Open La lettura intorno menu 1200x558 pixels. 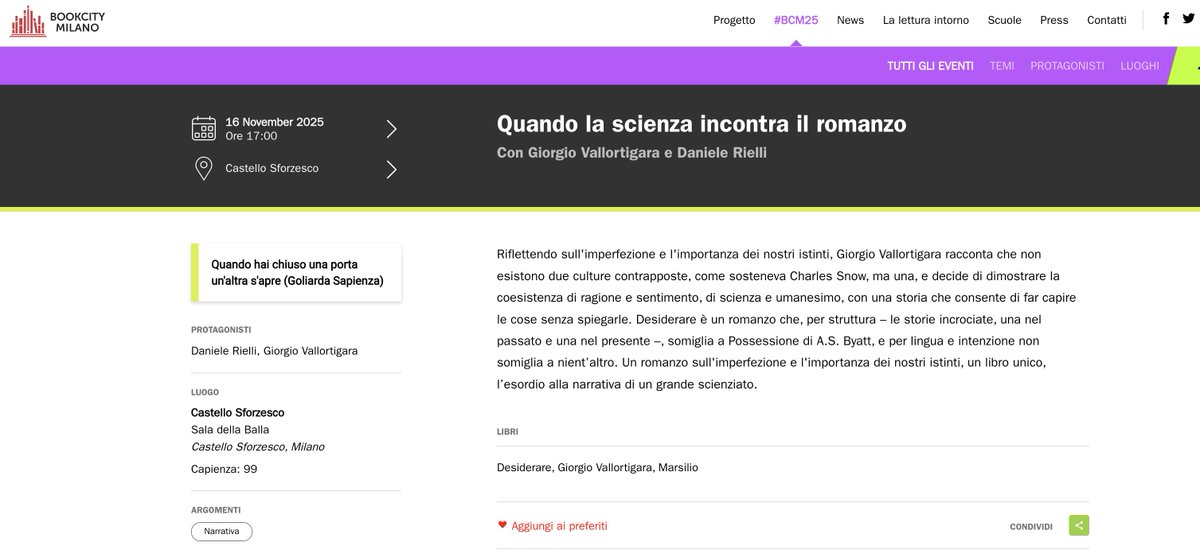(x=925, y=20)
